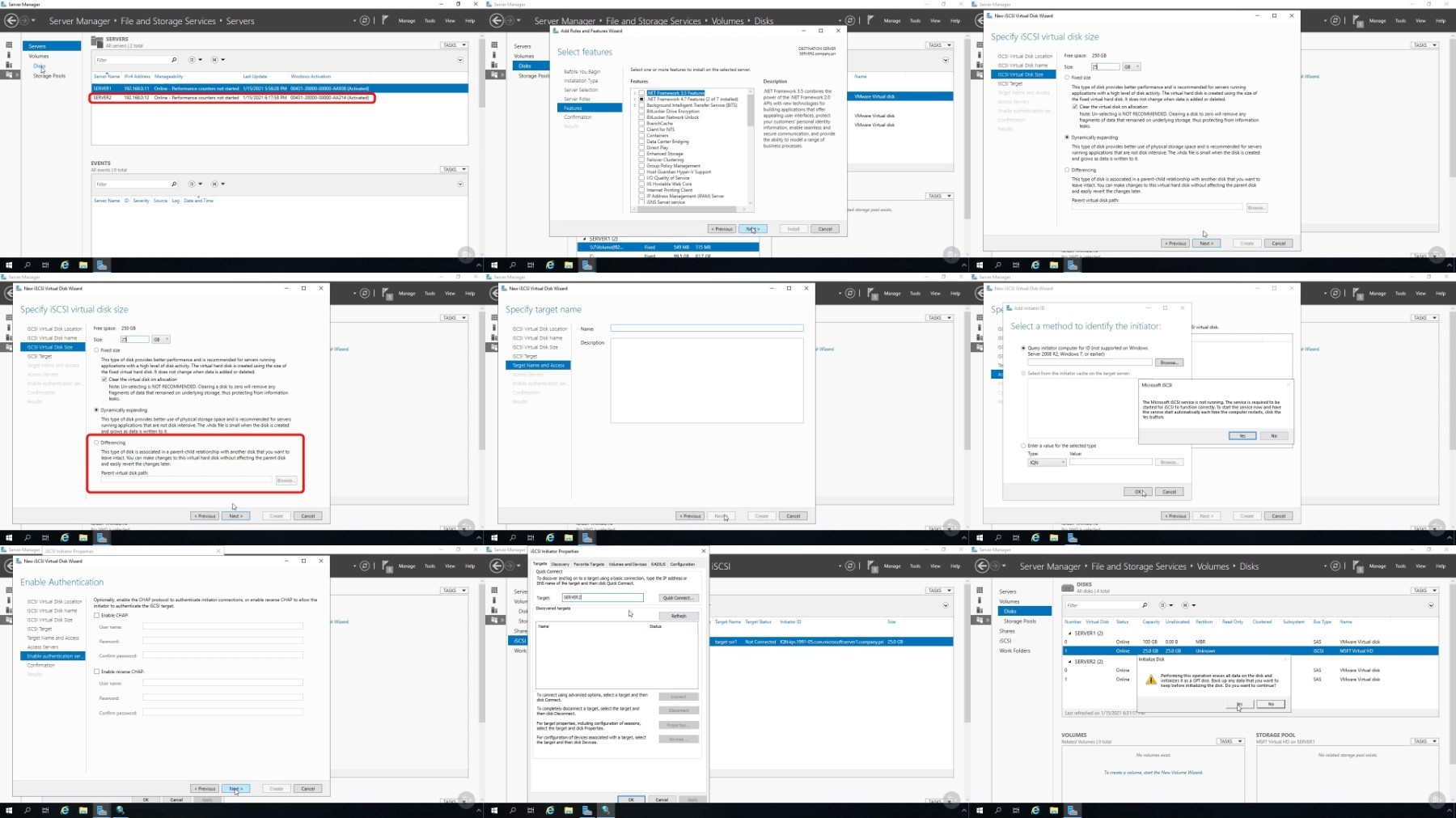
Task: Click Next in the Select features wizard
Action: pos(752,229)
